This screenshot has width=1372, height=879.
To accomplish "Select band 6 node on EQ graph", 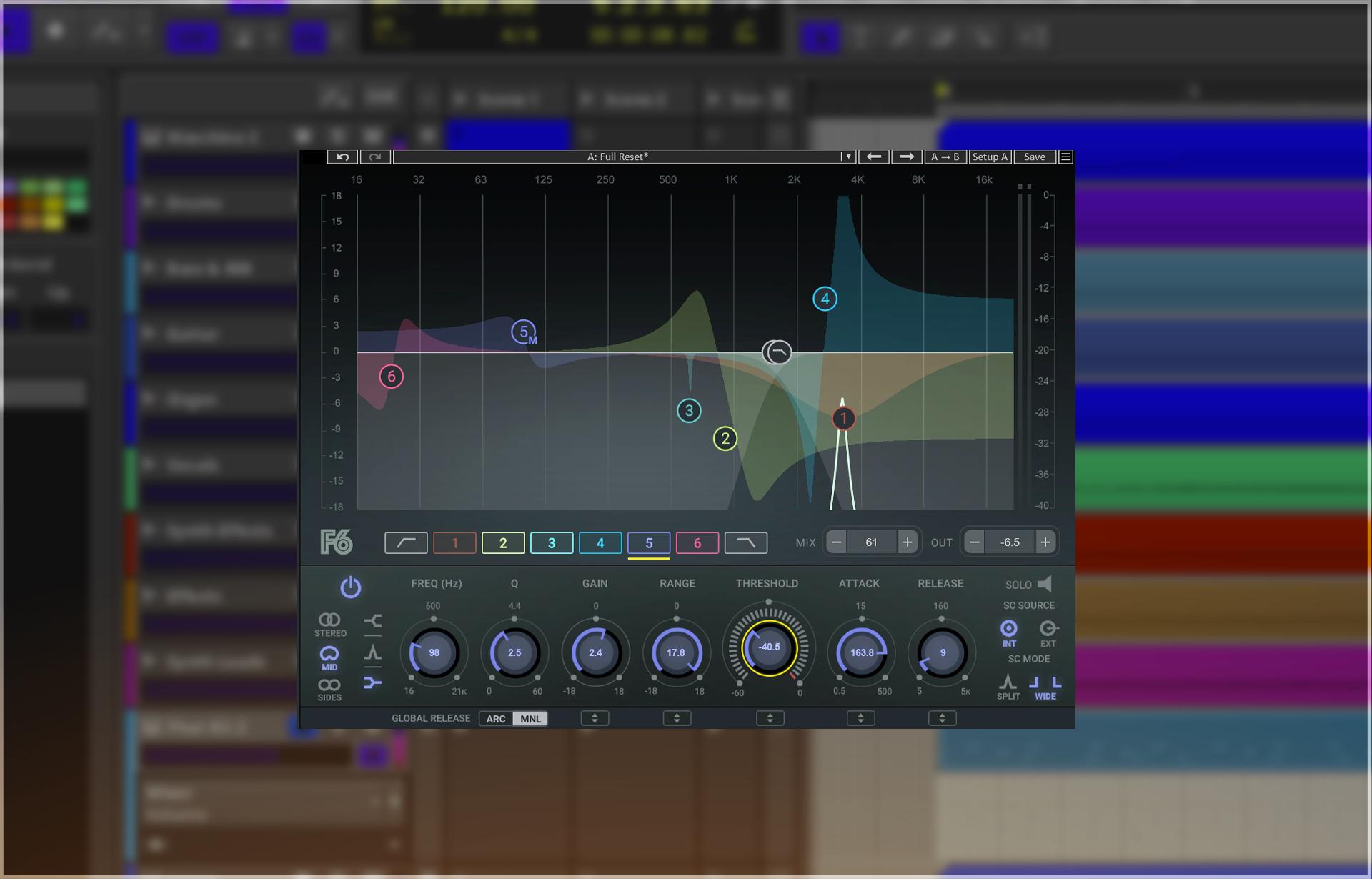I will [391, 377].
